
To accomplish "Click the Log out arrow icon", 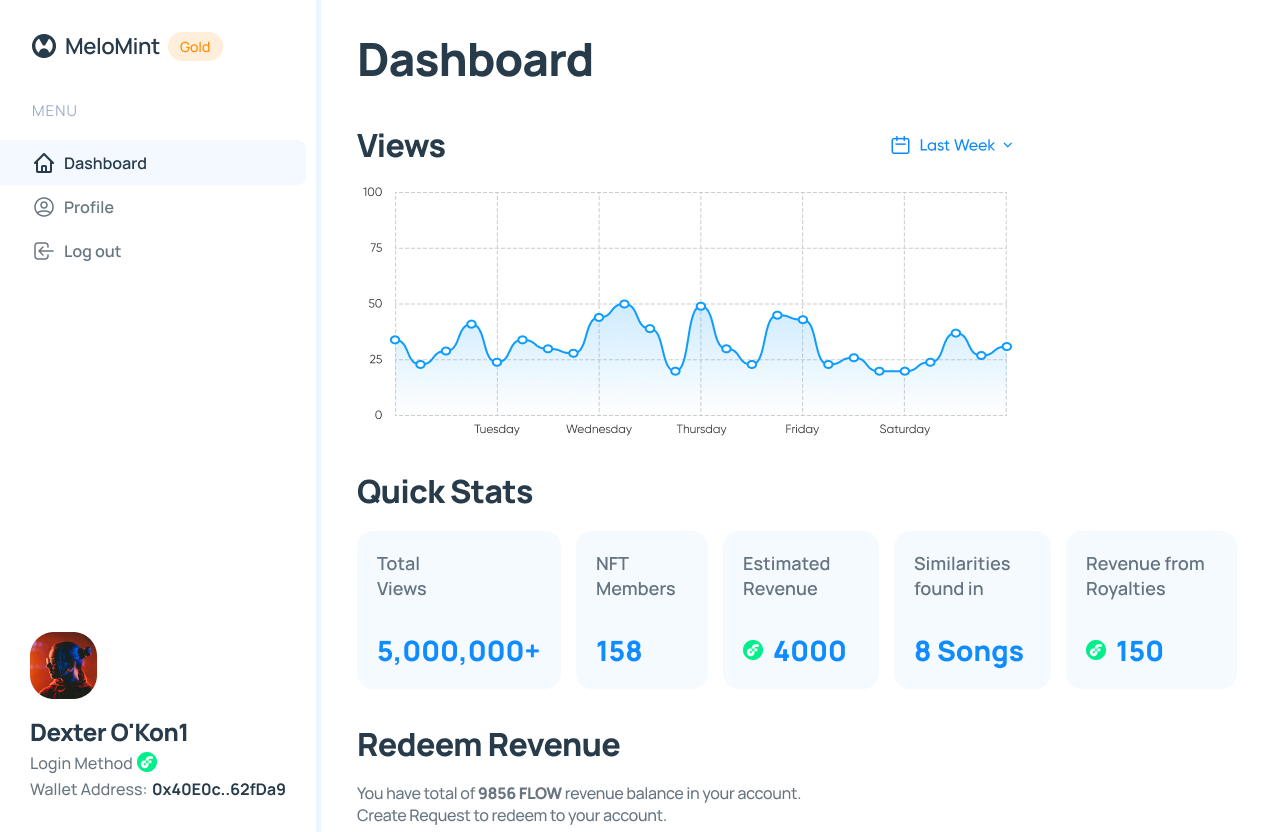I will click(43, 251).
